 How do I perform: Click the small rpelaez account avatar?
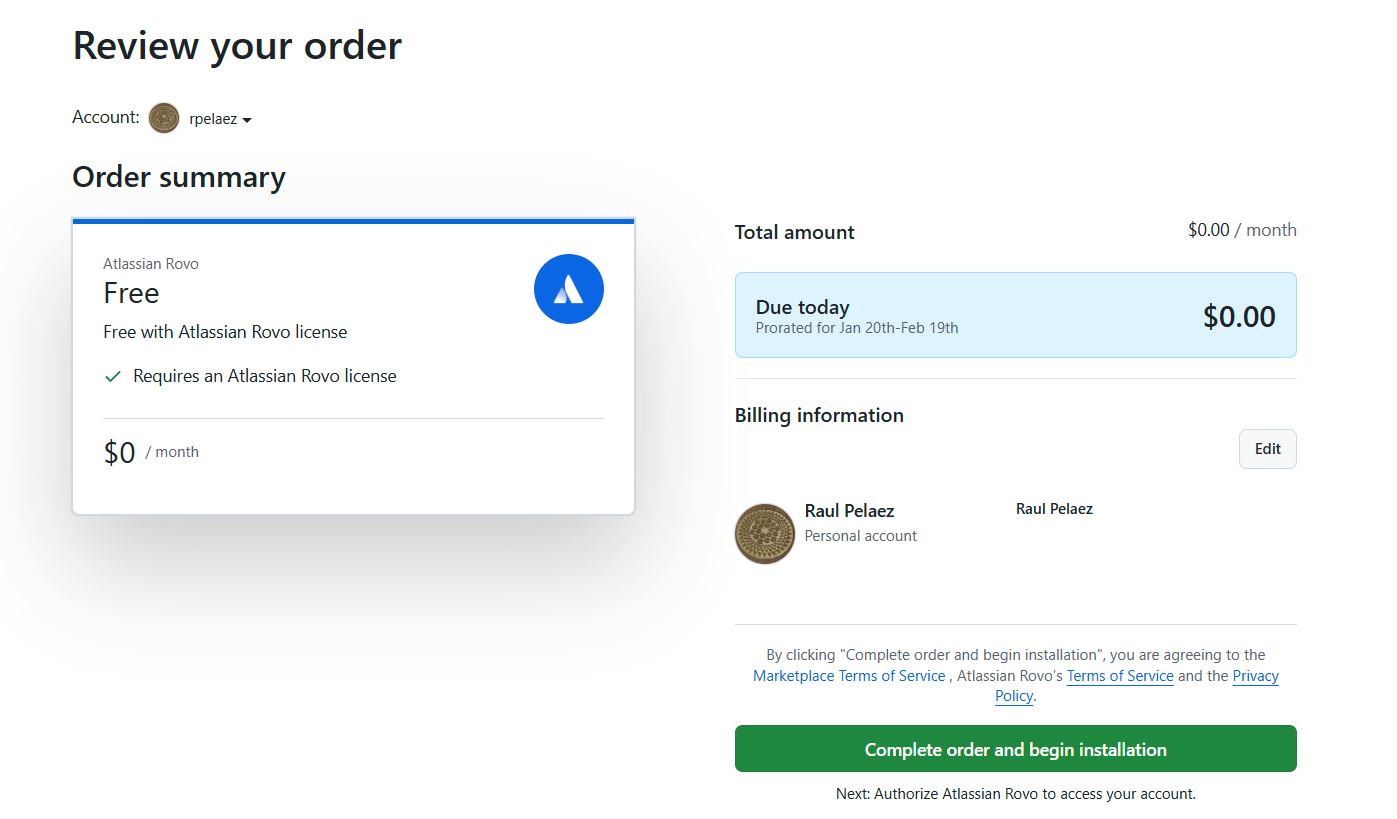tap(164, 118)
